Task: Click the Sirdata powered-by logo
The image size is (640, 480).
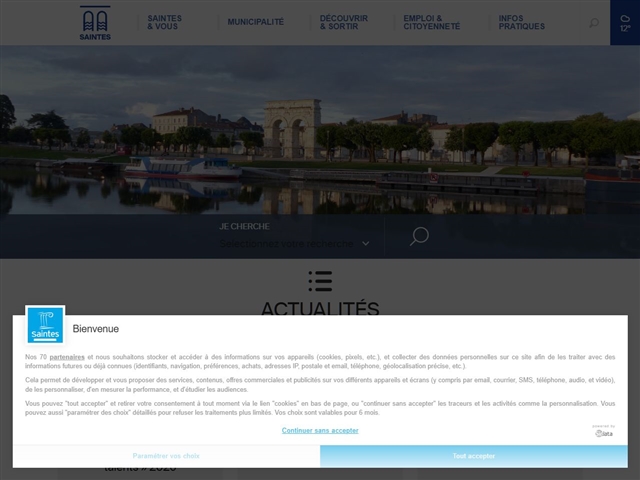Action: [x=603, y=430]
